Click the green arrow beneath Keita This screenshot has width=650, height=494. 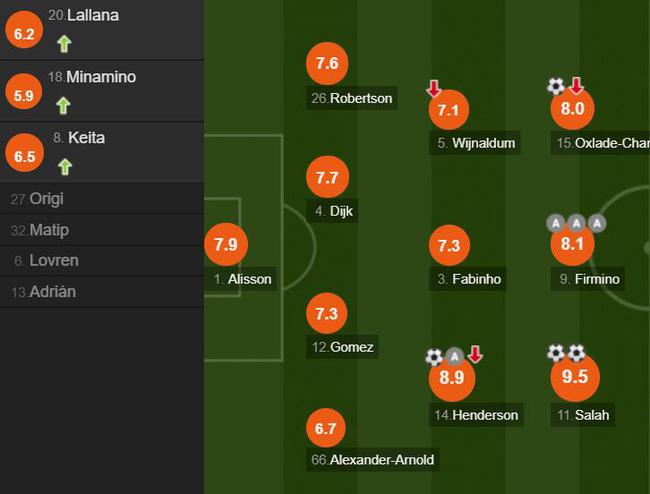pos(65,167)
